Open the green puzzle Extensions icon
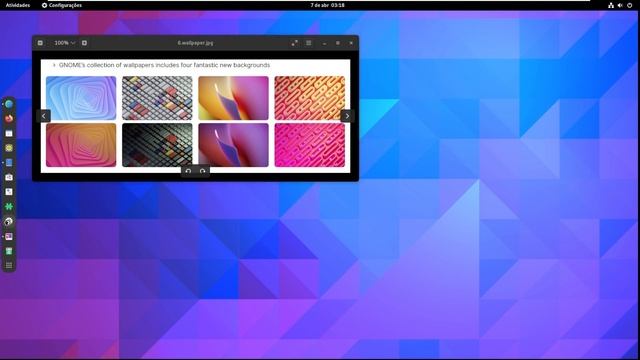 point(9,207)
